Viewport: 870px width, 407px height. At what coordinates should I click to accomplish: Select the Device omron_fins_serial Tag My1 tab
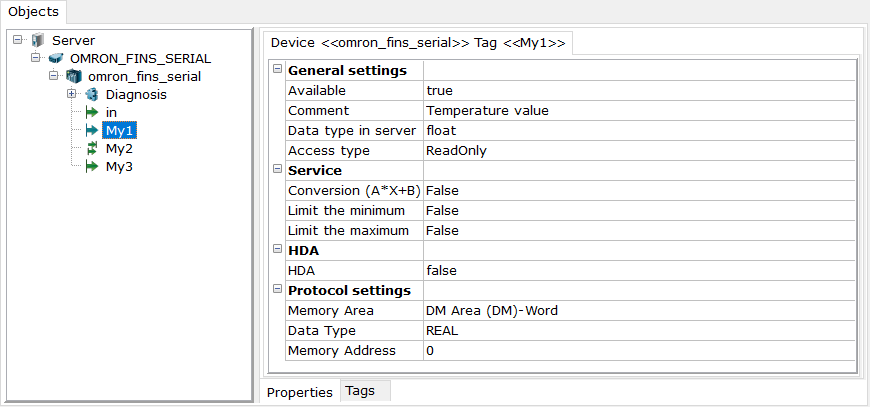(x=418, y=43)
